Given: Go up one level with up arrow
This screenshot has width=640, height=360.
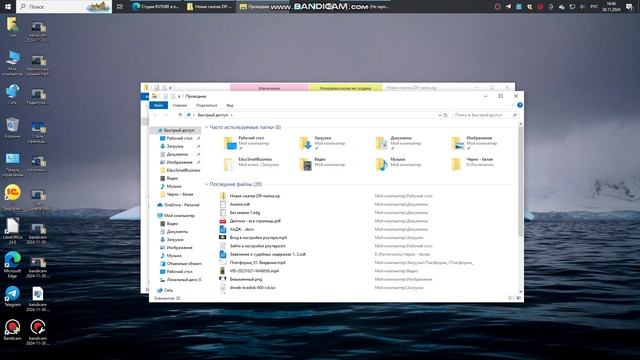Looking at the screenshot, I should pos(180,115).
